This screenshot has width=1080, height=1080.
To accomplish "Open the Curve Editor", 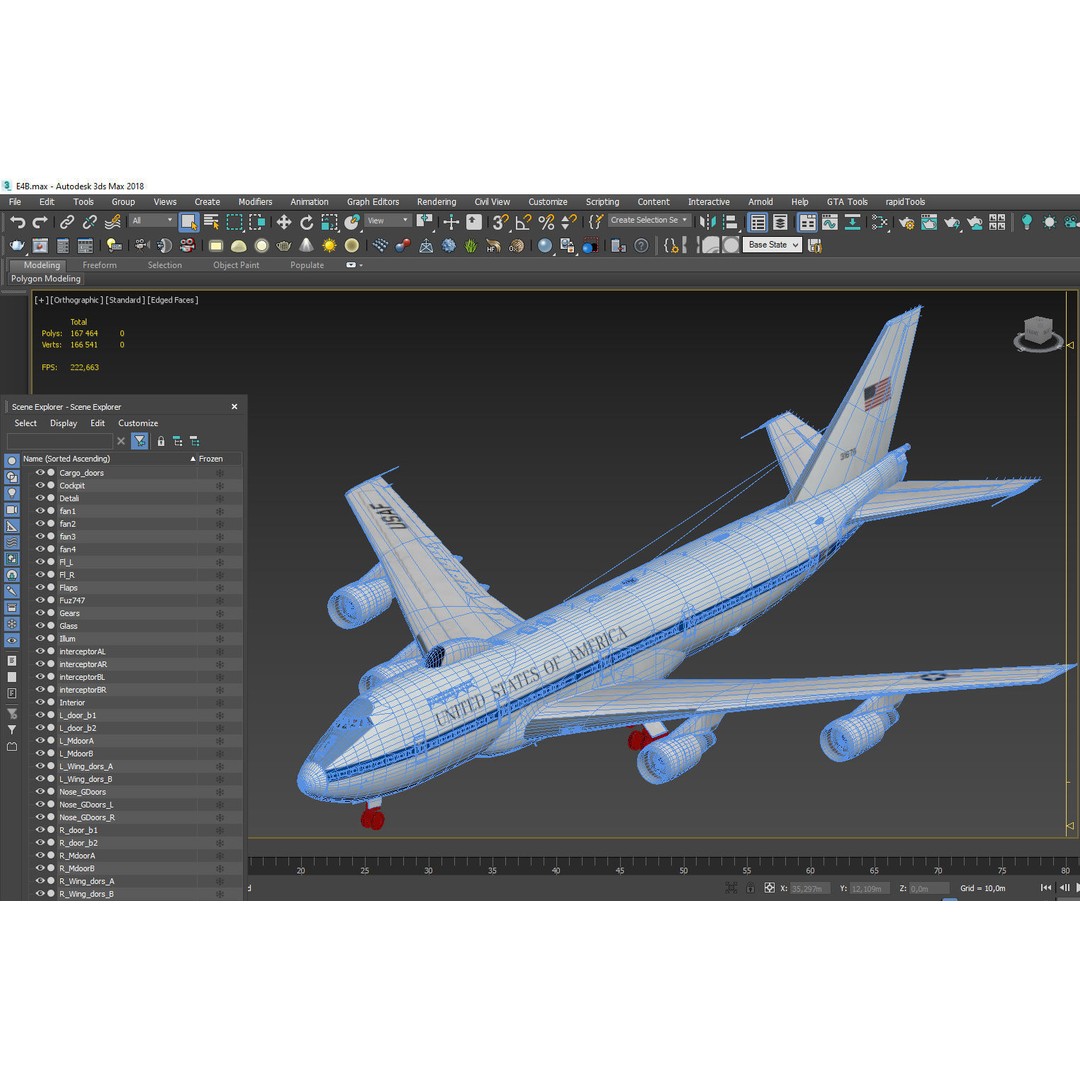I will pyautogui.click(x=830, y=222).
